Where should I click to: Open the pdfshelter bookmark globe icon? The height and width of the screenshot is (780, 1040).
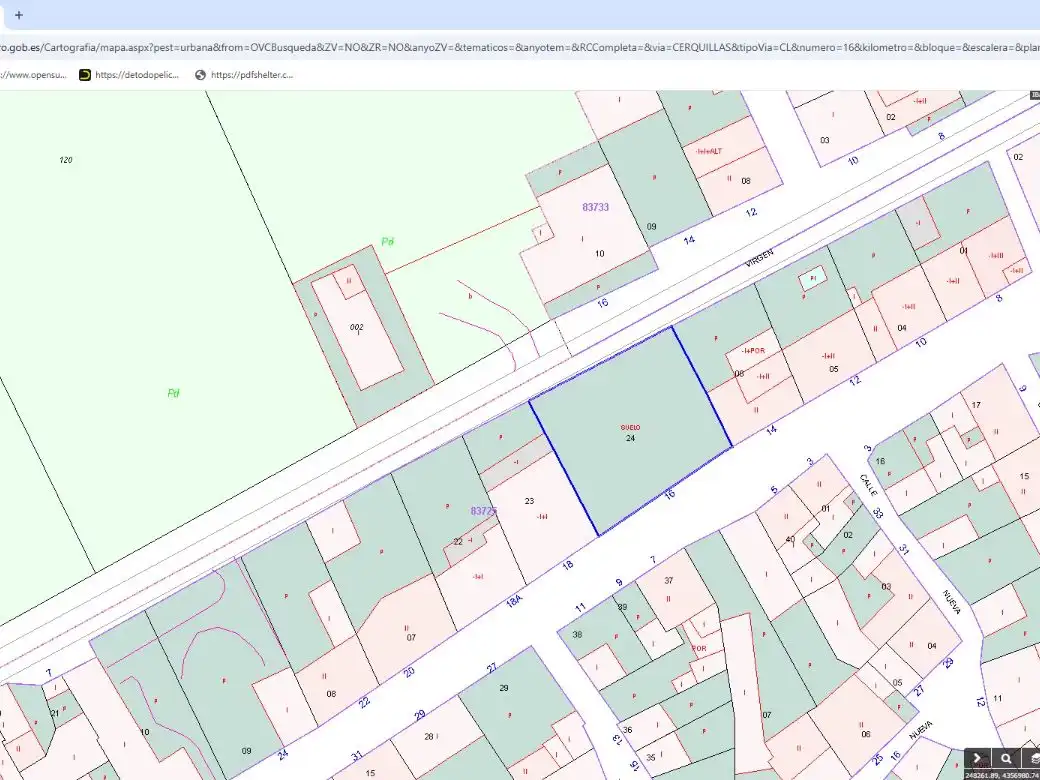coord(200,75)
